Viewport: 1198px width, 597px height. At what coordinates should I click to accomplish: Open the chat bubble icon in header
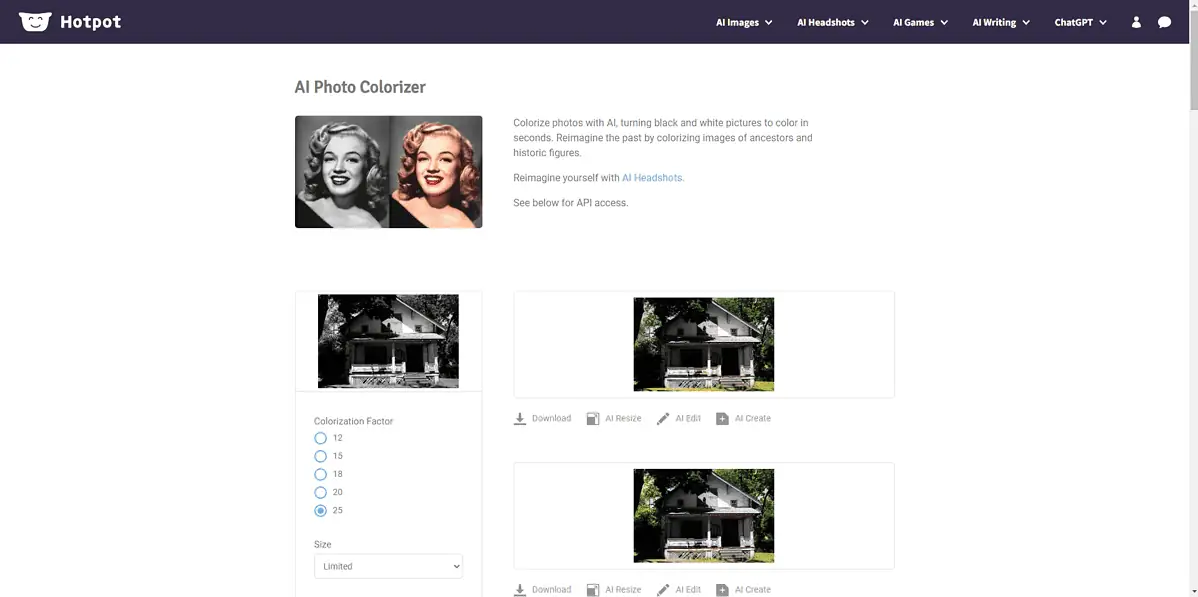[x=1164, y=22]
